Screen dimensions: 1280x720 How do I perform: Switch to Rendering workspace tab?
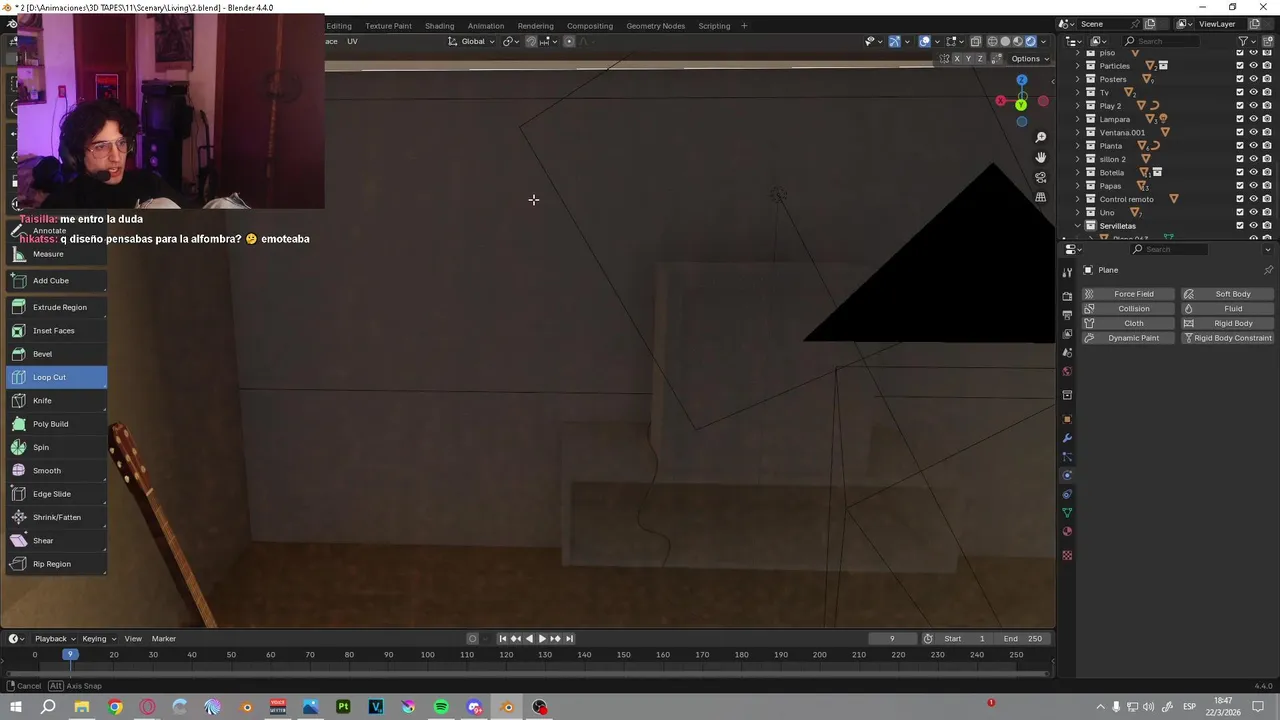click(x=535, y=25)
